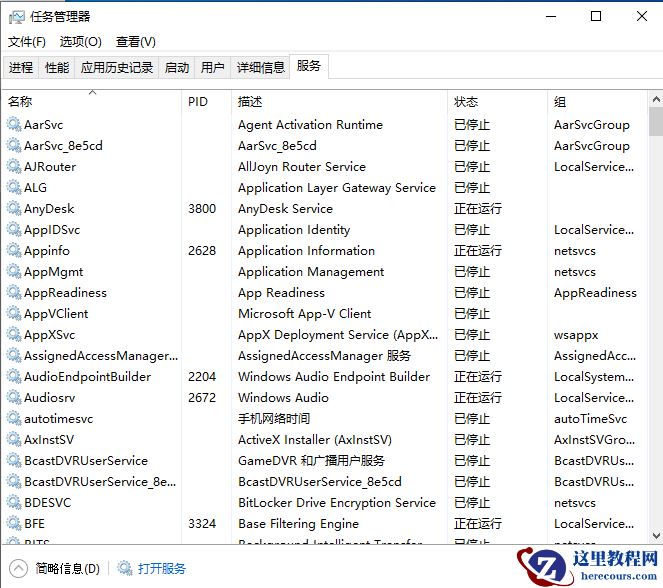Click the gear icon beside AxInstSV
Viewport: 663px width, 588px height.
14,440
